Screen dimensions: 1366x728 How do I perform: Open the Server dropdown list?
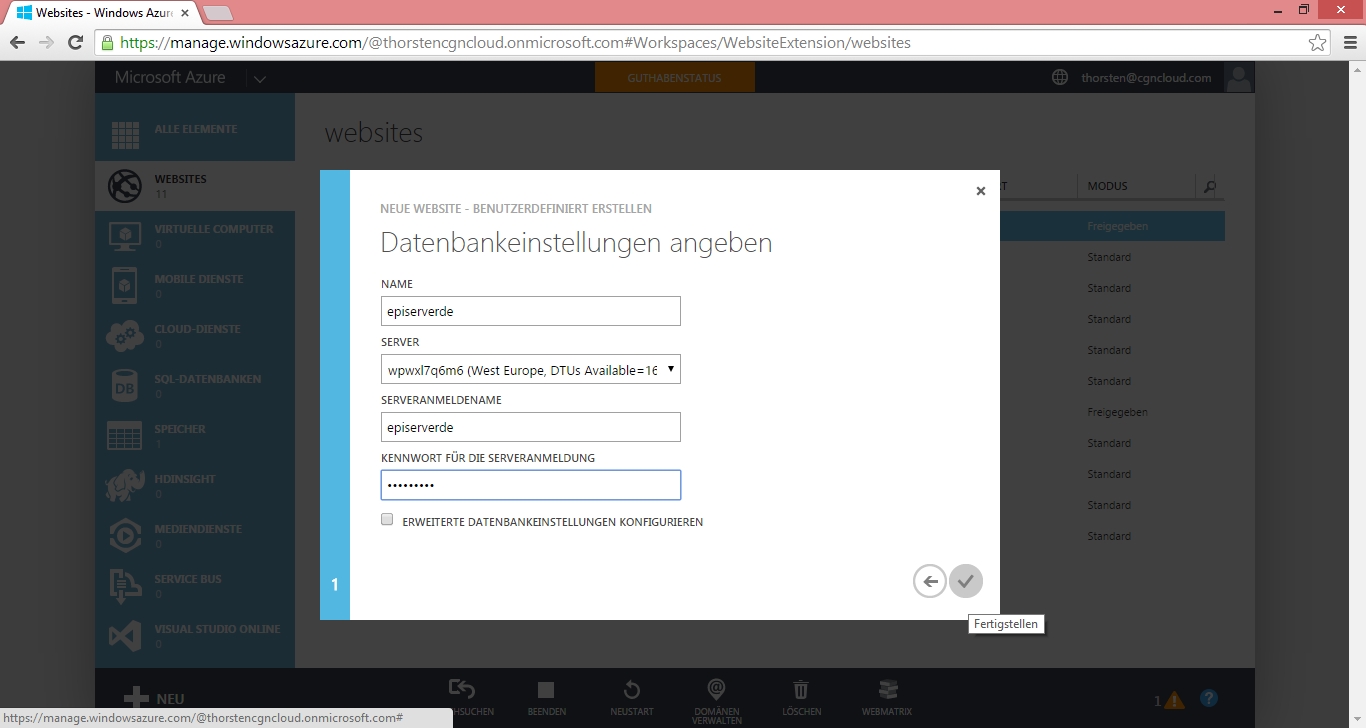coord(530,370)
